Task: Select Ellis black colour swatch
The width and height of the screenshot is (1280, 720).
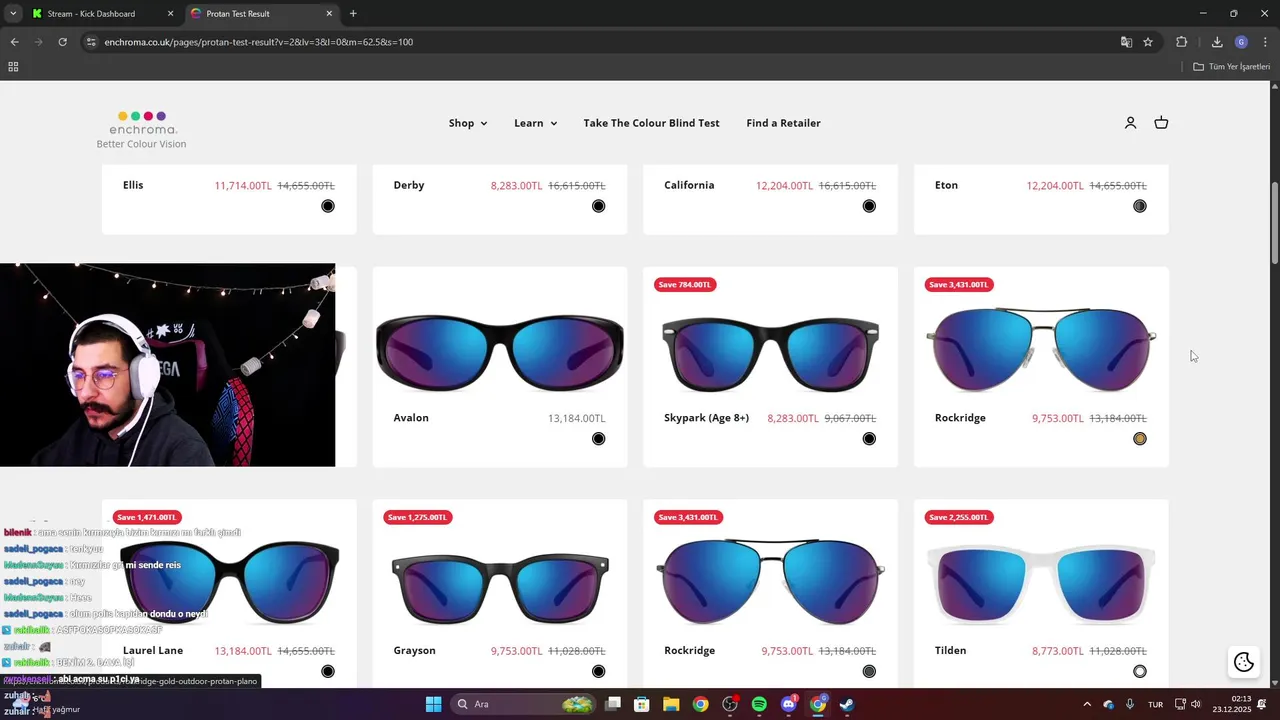Action: point(328,206)
